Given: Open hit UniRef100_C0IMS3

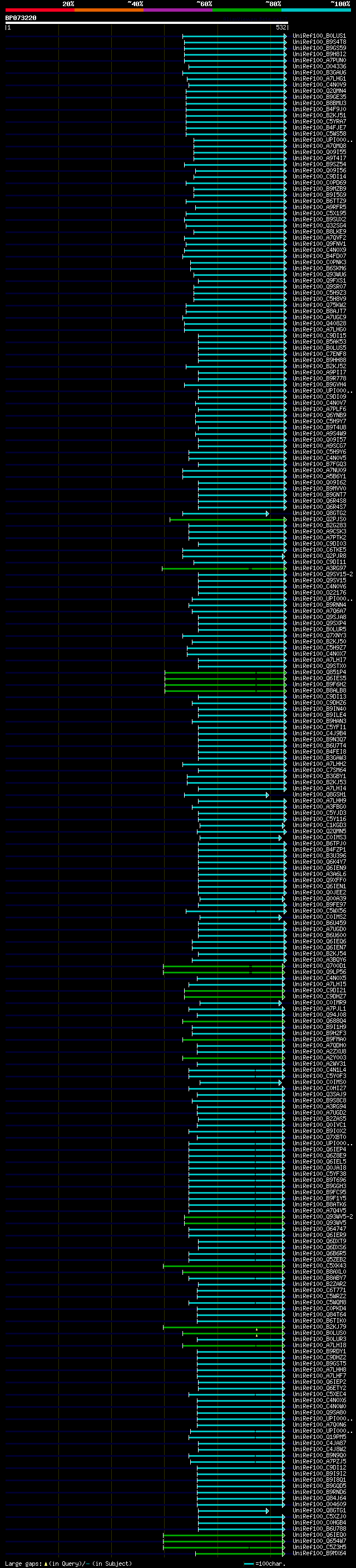Looking at the screenshot, I should 319,838.
